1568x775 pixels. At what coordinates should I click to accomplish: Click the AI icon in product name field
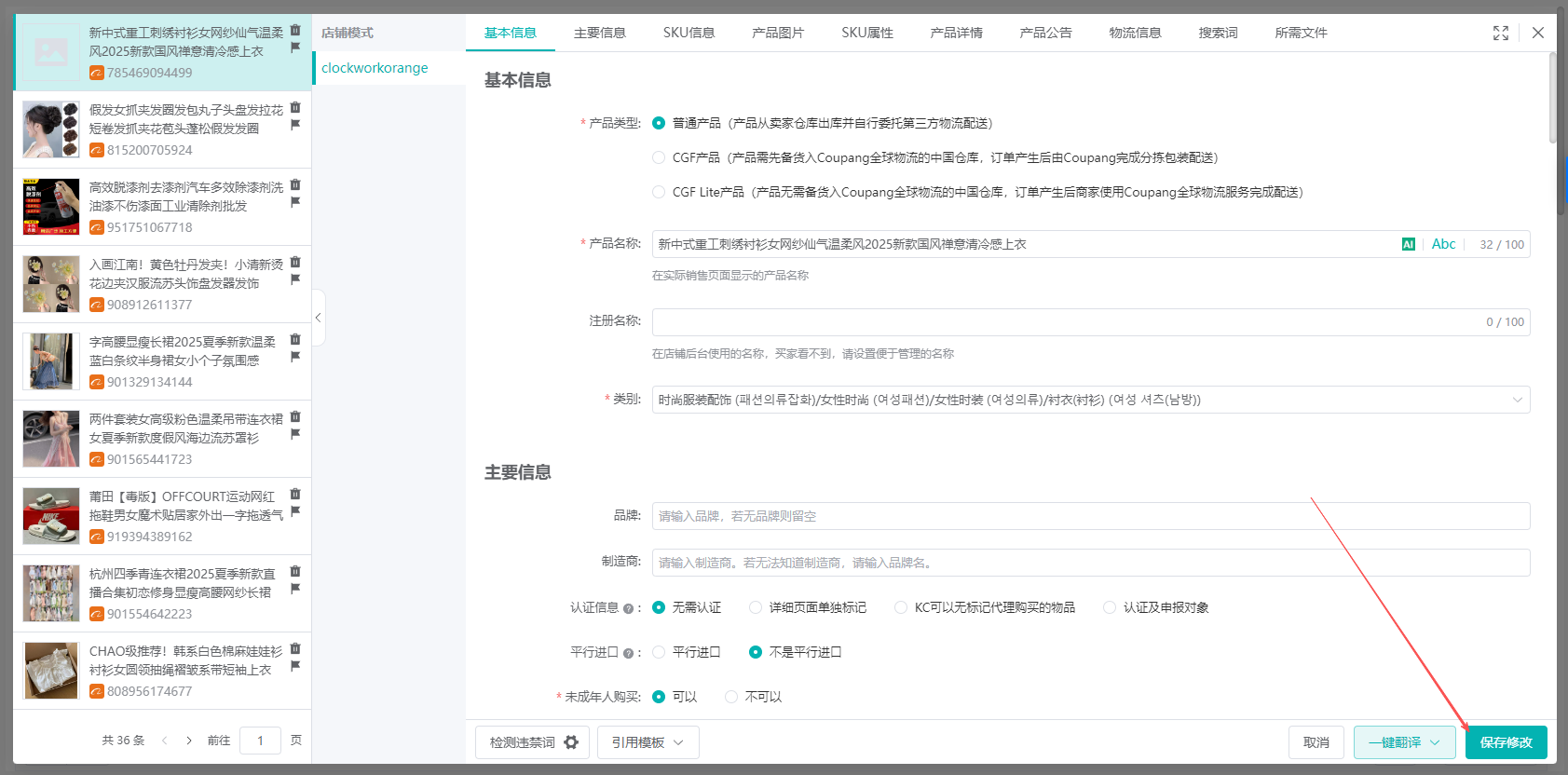1408,244
